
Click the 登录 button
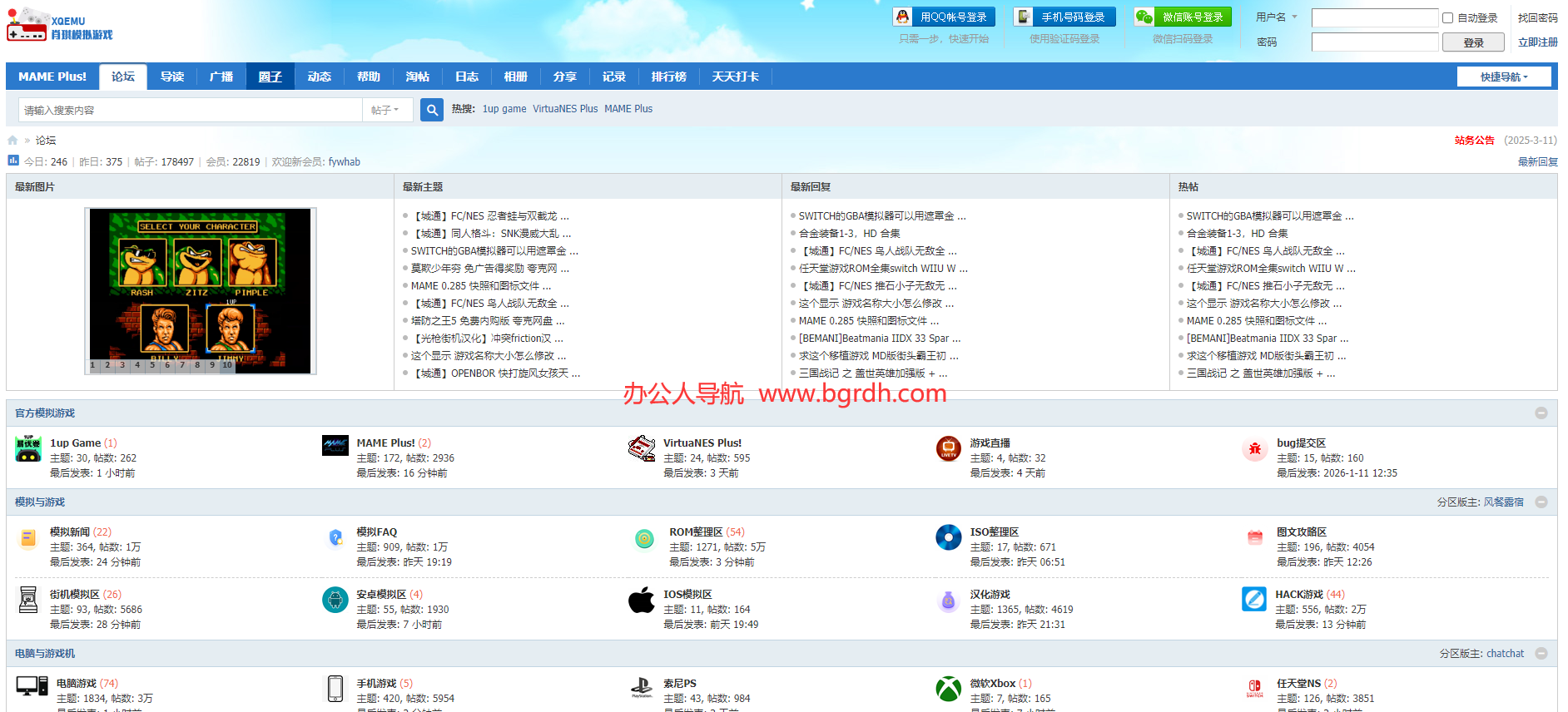1473,42
